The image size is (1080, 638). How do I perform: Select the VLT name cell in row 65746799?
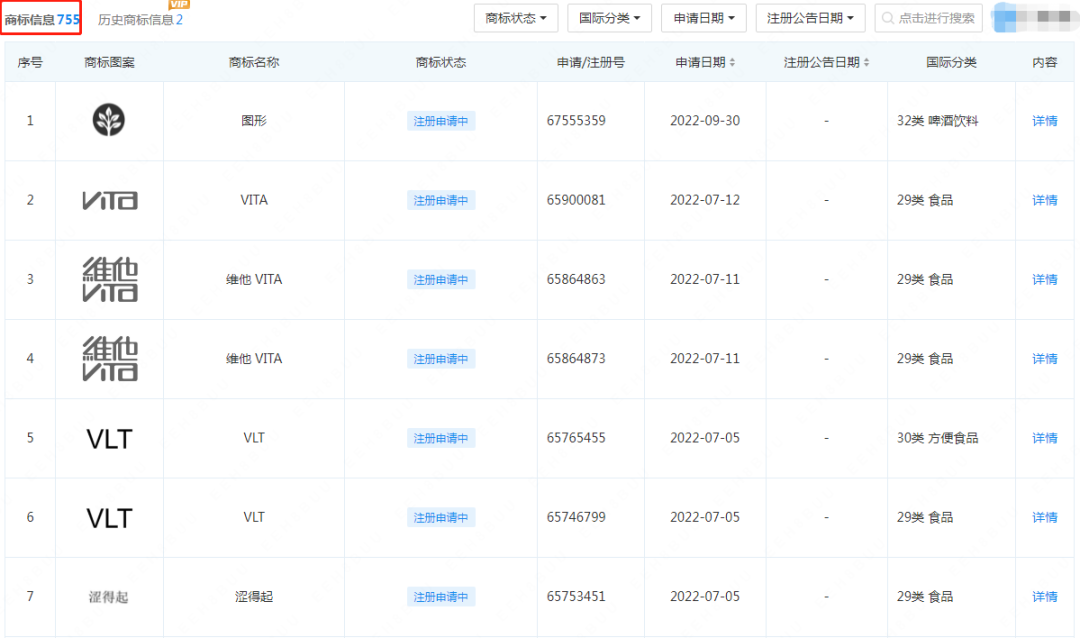pyautogui.click(x=254, y=517)
